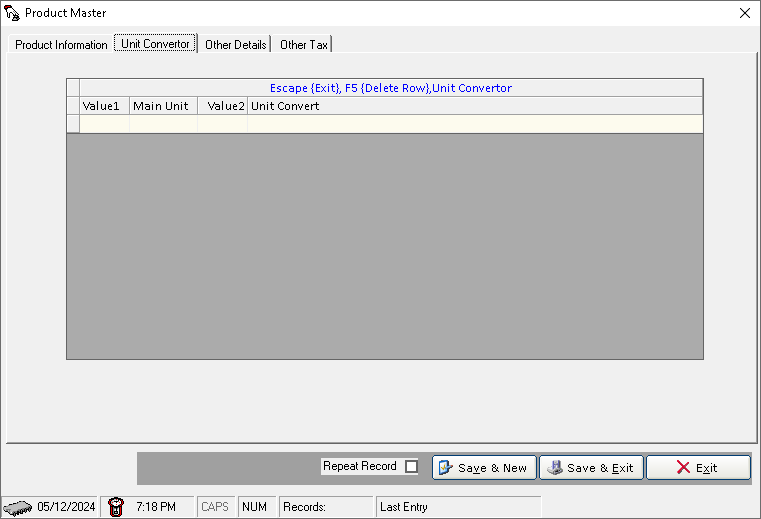This screenshot has height=519, width=761.
Task: Click the 7:18 PM time display
Action: (156, 507)
